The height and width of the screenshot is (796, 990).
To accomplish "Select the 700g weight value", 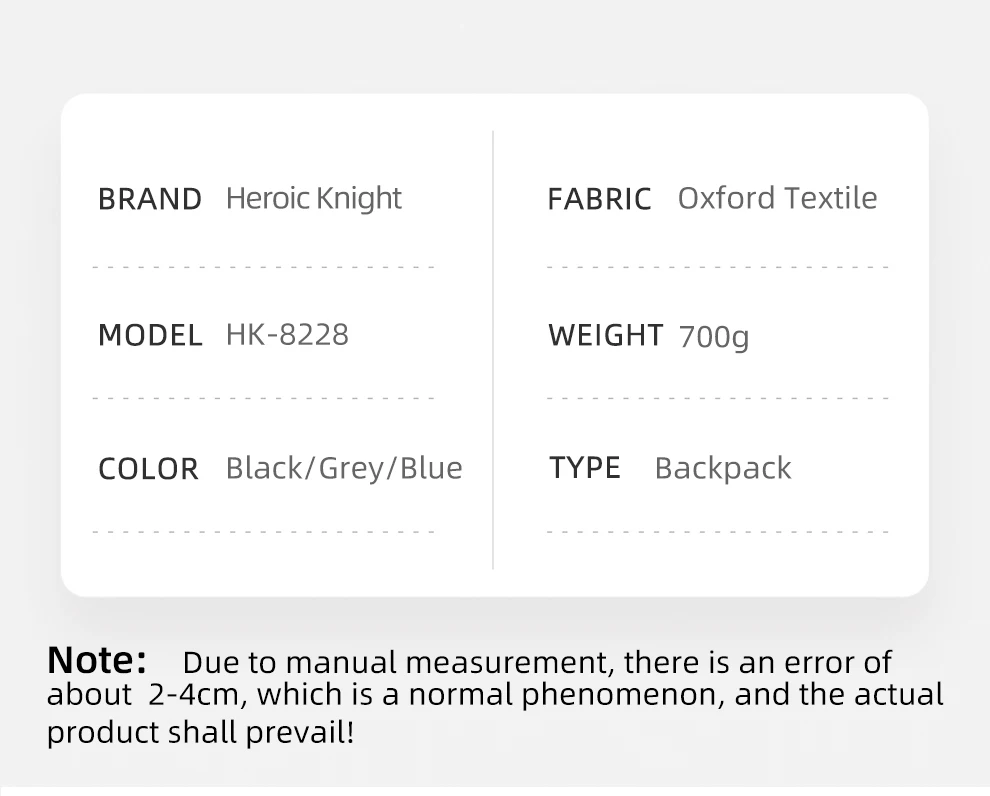I will (x=713, y=337).
